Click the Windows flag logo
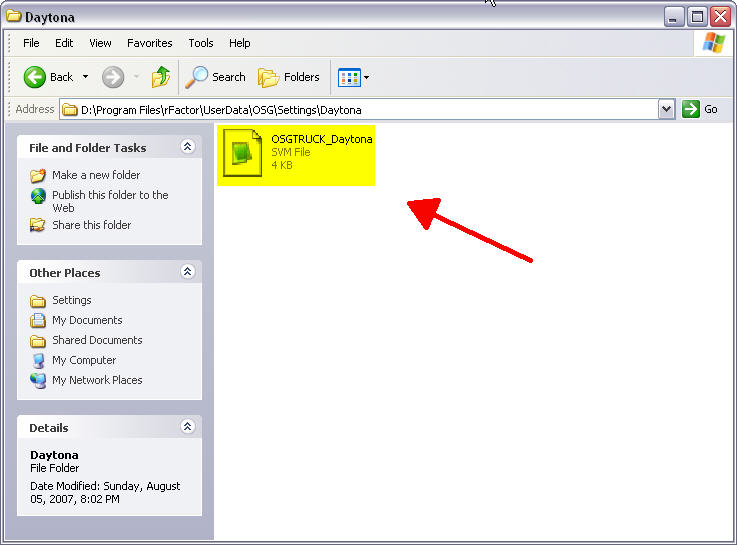This screenshot has height=545, width=737. [x=714, y=43]
